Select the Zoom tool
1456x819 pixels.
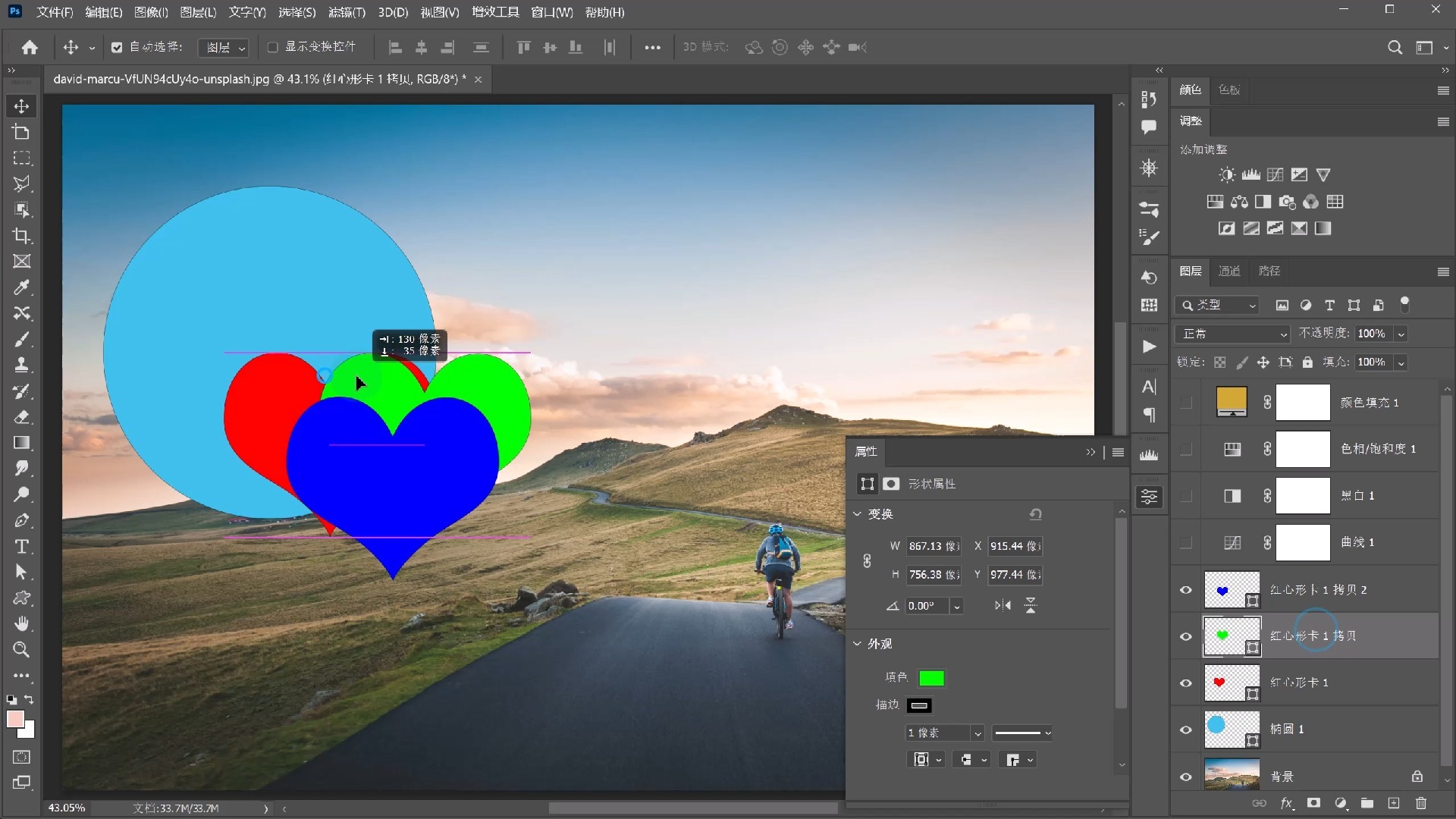click(21, 650)
